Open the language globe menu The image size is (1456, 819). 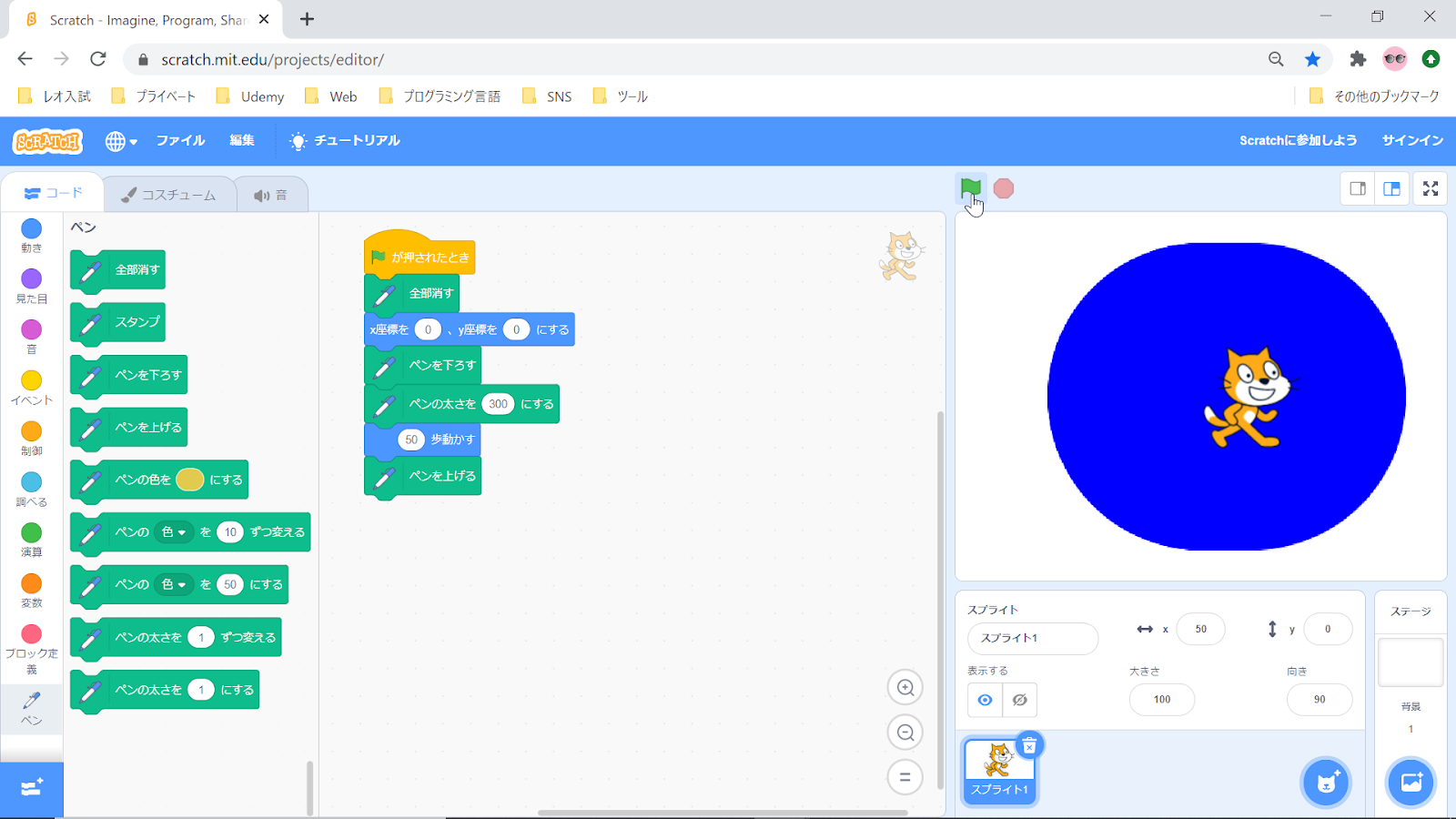pos(121,141)
